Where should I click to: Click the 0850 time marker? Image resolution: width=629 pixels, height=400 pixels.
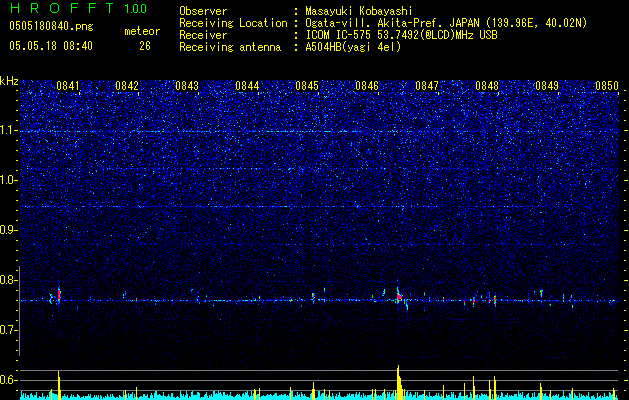coord(607,86)
